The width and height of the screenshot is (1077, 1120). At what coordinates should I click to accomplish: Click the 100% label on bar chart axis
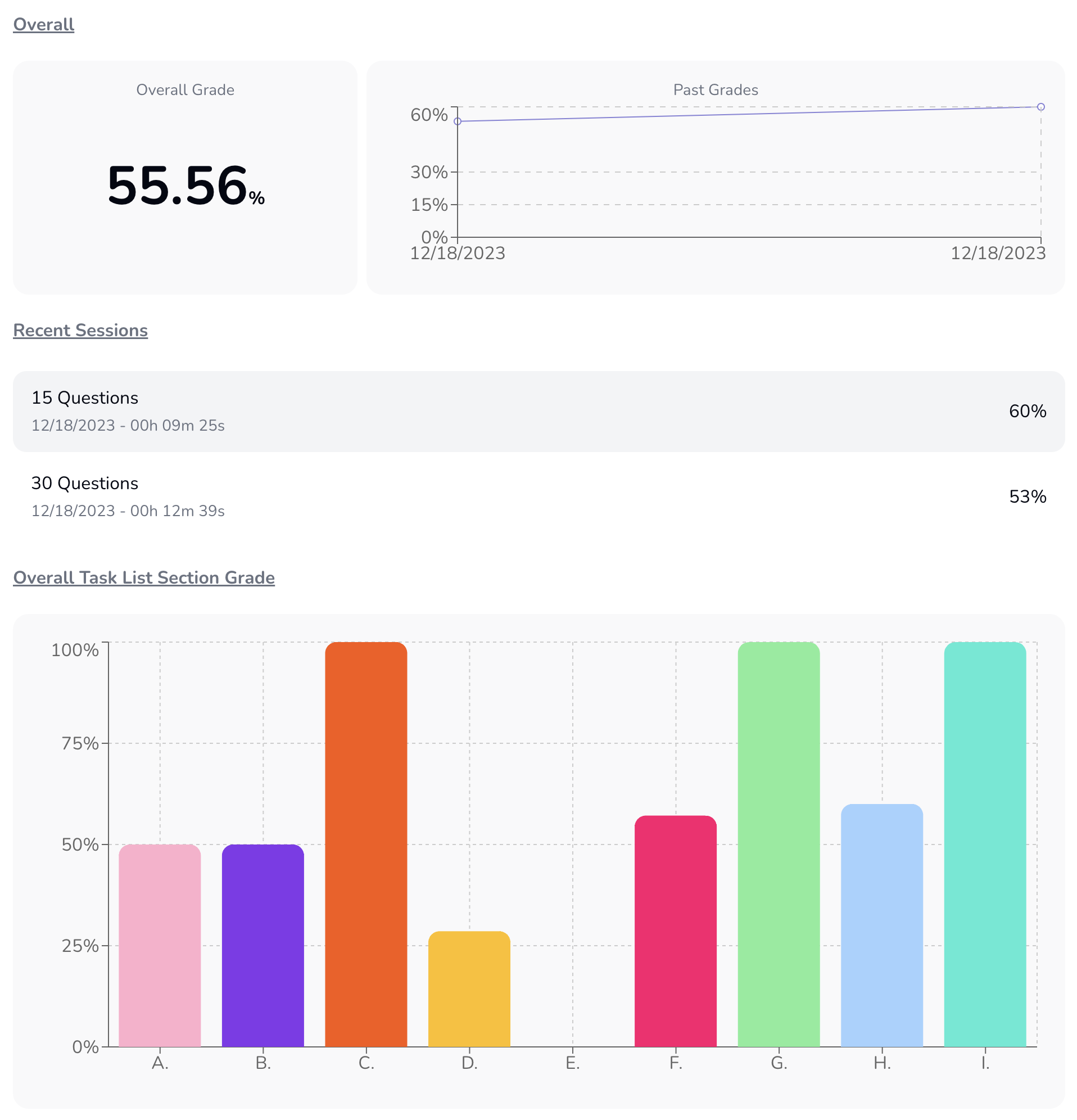[x=75, y=651]
